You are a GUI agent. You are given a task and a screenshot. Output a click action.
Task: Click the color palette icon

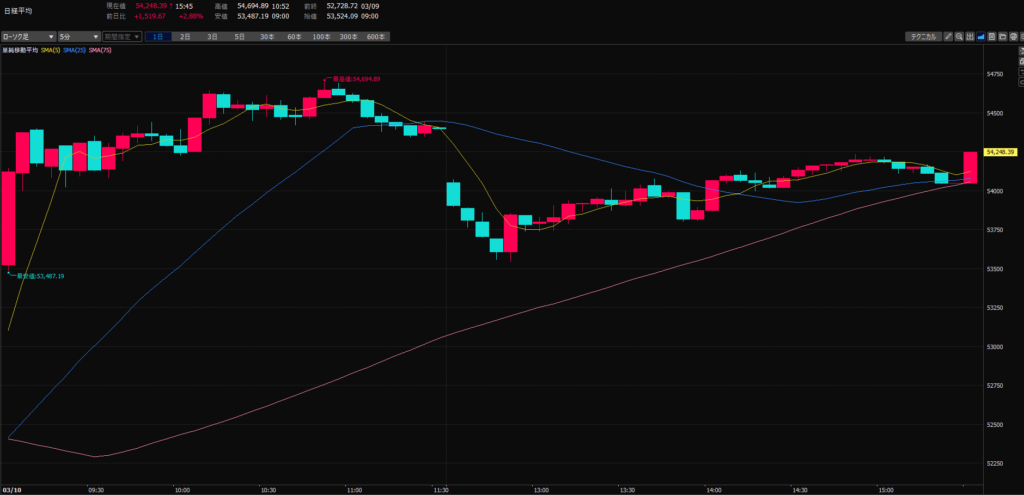point(1014,37)
